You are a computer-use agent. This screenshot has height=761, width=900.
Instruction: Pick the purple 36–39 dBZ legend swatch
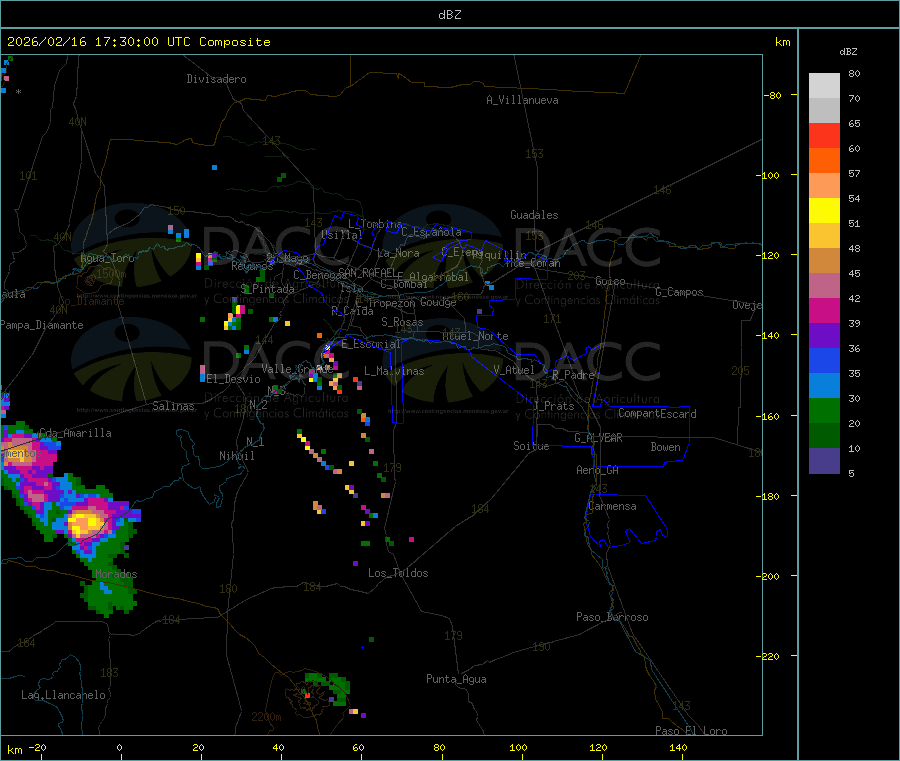pyautogui.click(x=824, y=336)
